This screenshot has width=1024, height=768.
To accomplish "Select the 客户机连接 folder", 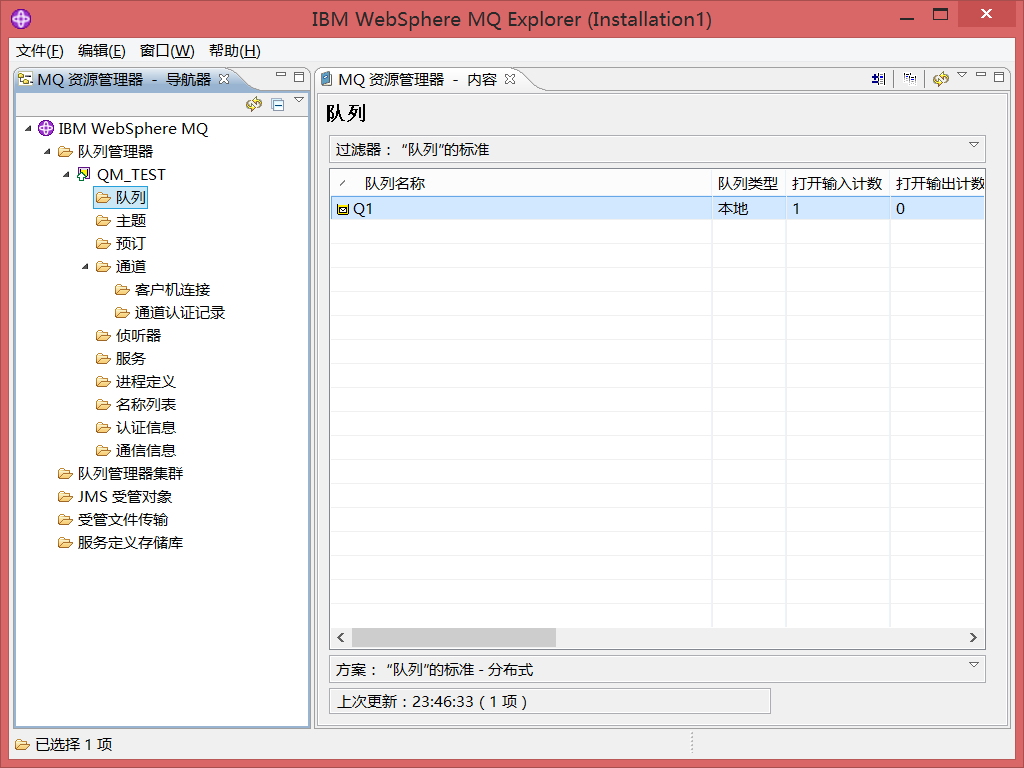I will click(163, 289).
